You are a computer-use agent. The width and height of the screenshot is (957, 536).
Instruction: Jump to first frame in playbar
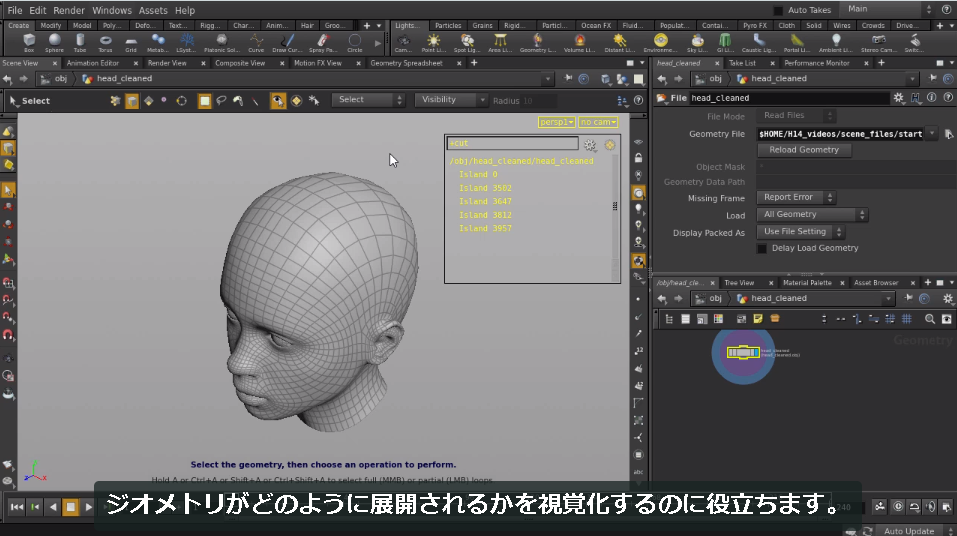click(17, 507)
